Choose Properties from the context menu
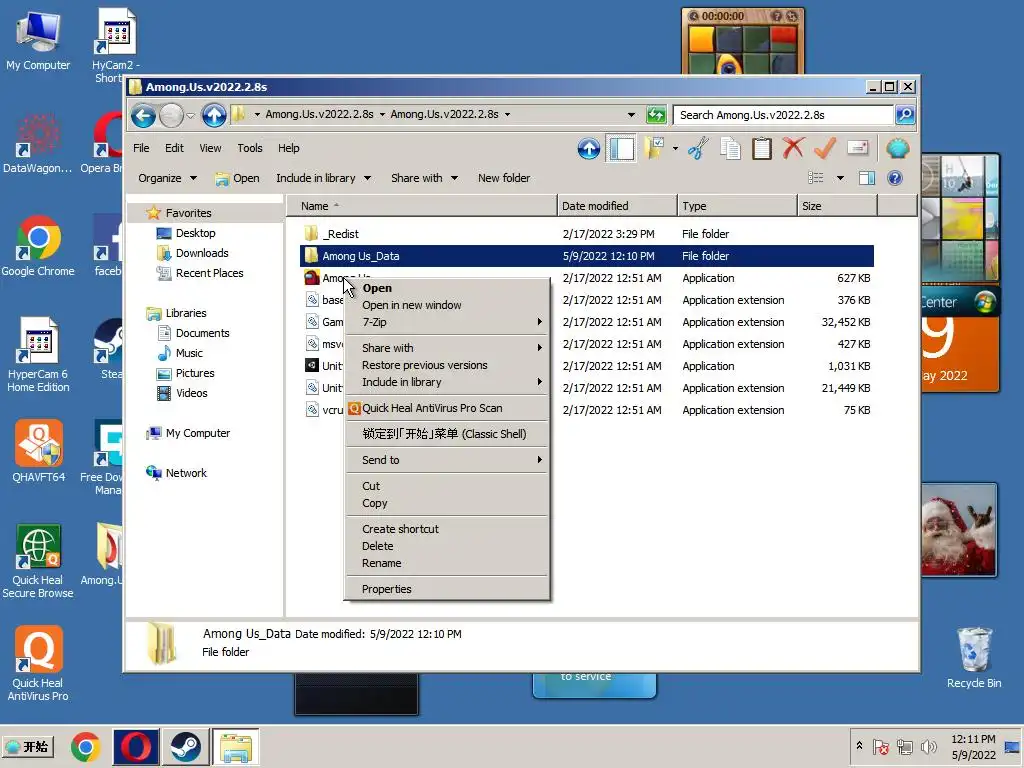This screenshot has height=768, width=1024. pos(447,589)
